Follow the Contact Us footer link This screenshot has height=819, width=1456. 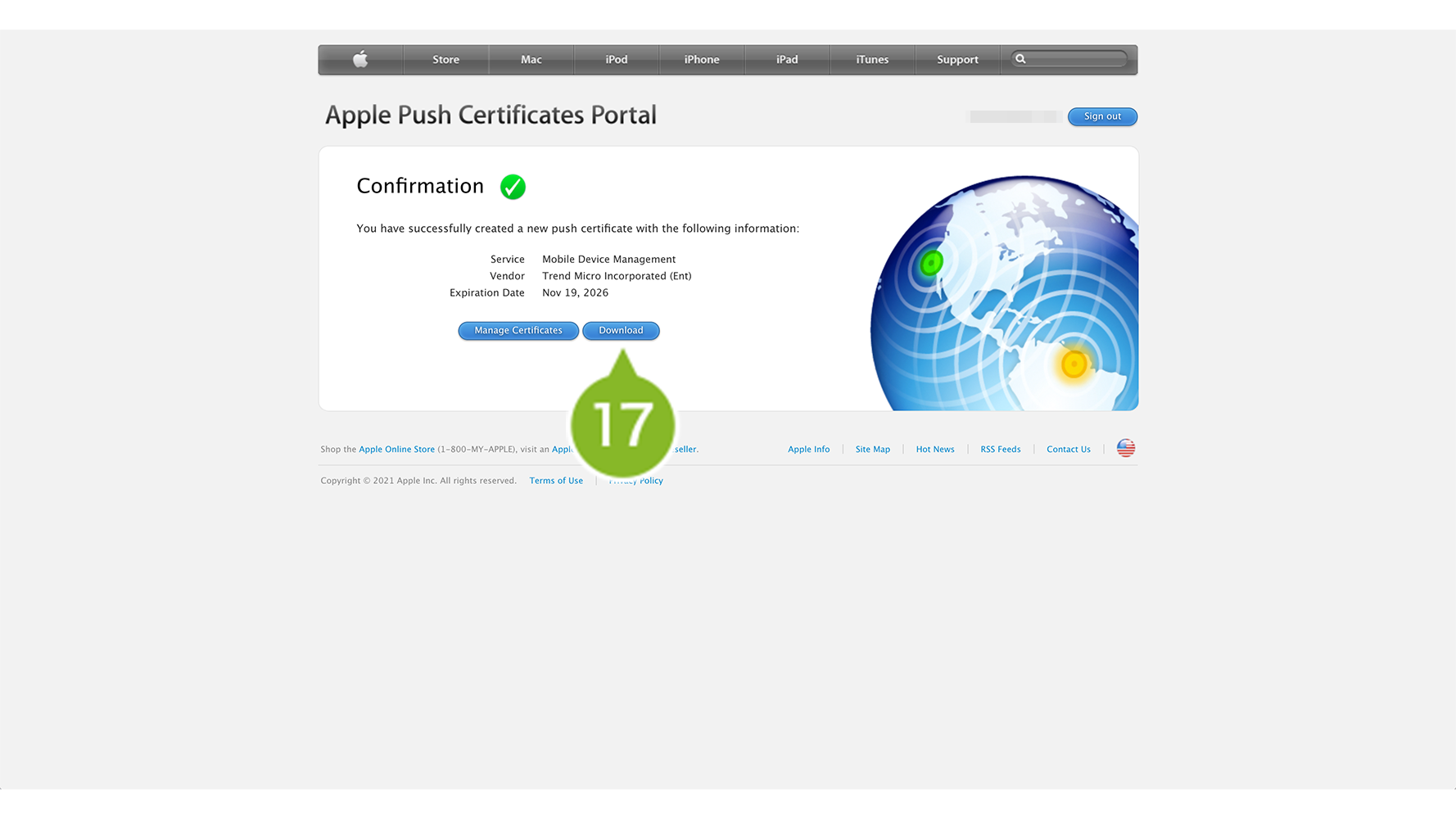(x=1068, y=450)
